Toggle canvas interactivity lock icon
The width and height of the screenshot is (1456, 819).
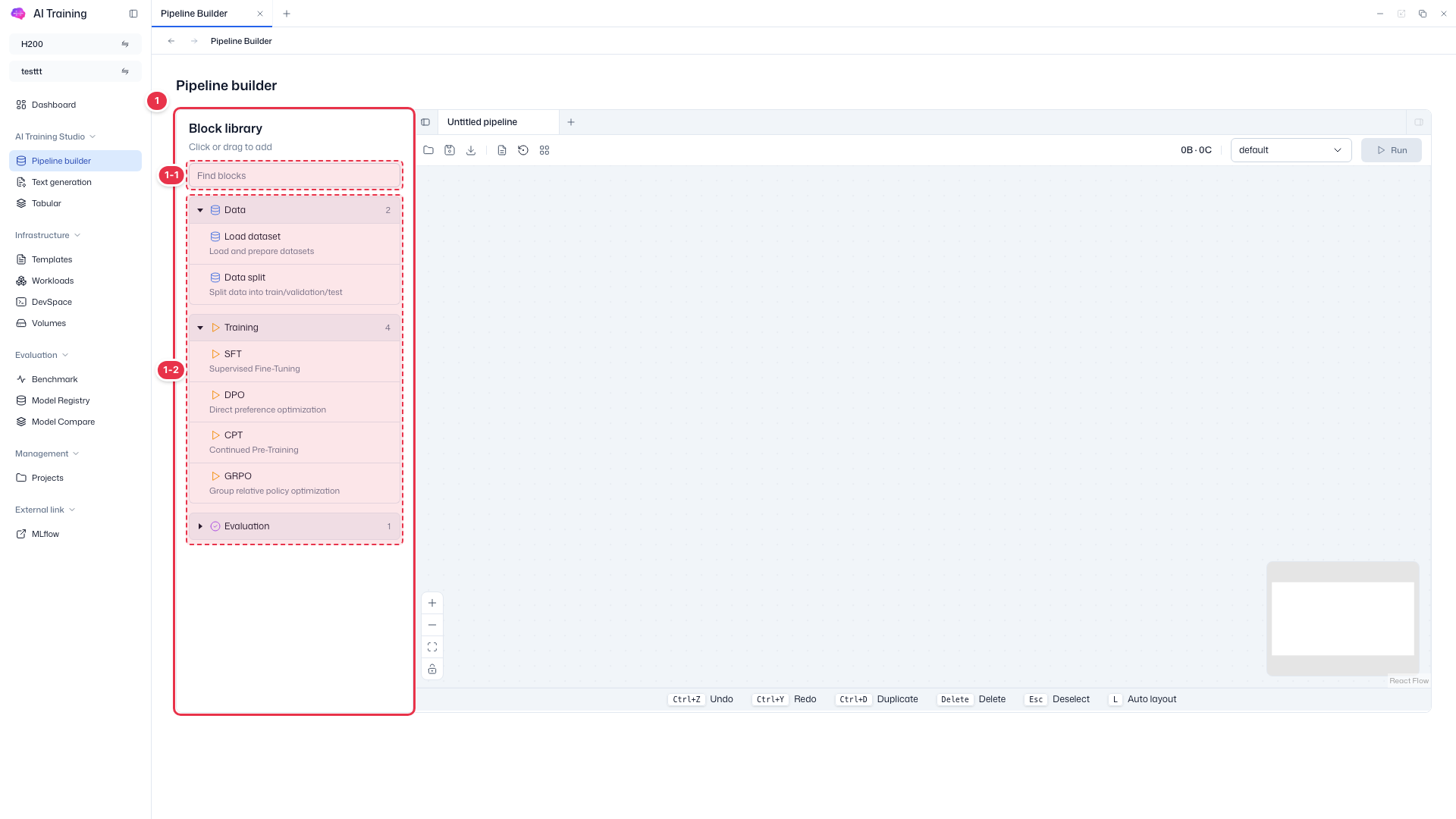pos(432,669)
